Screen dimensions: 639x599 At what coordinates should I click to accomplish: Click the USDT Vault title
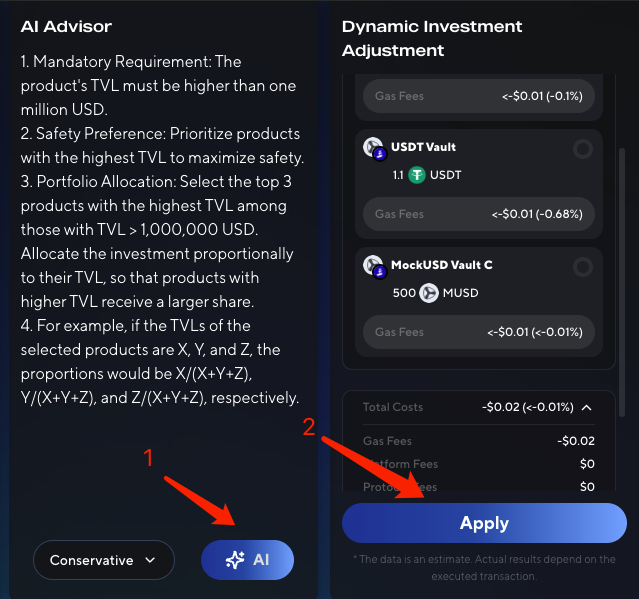(424, 148)
